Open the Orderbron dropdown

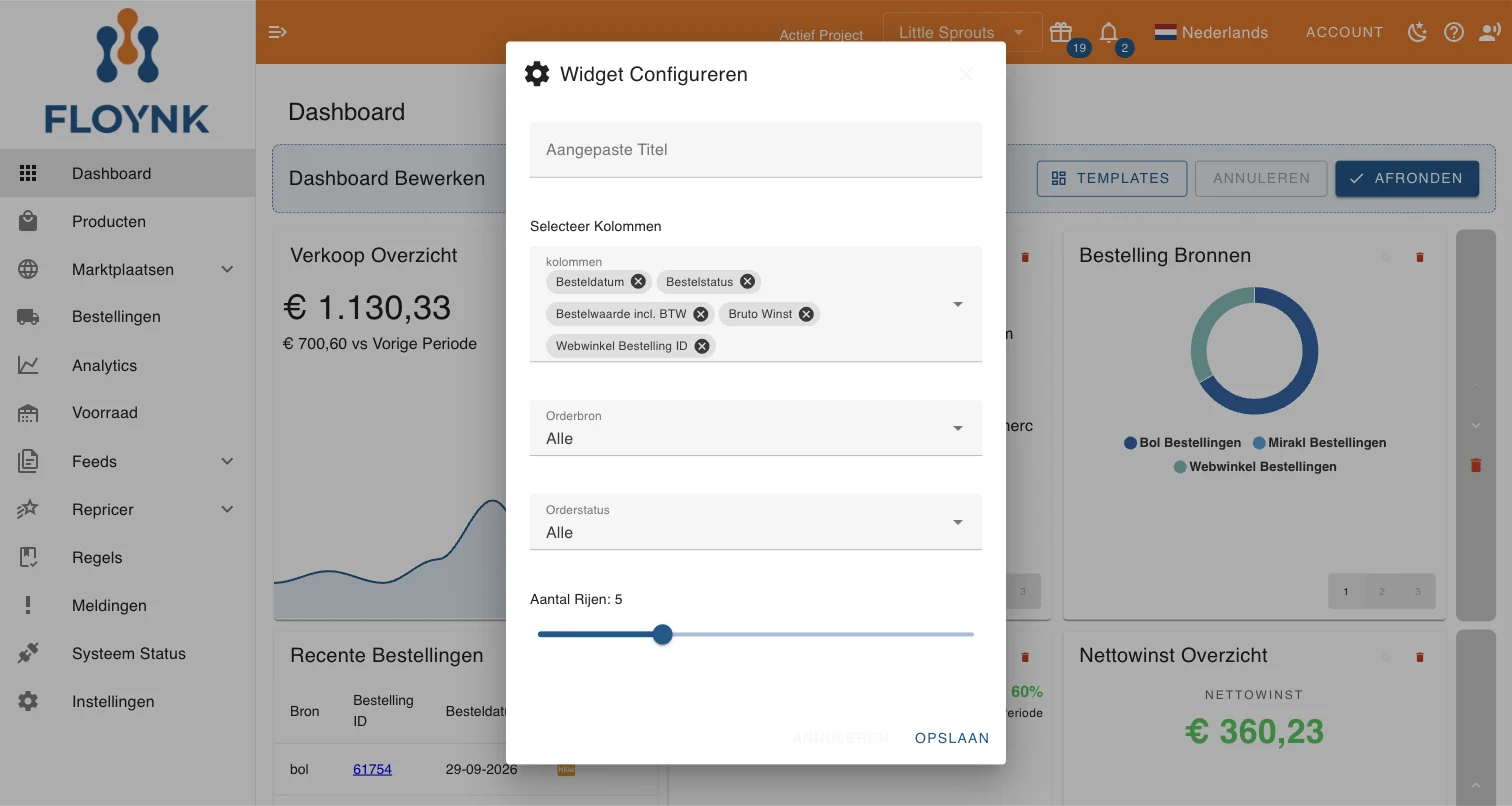(756, 428)
